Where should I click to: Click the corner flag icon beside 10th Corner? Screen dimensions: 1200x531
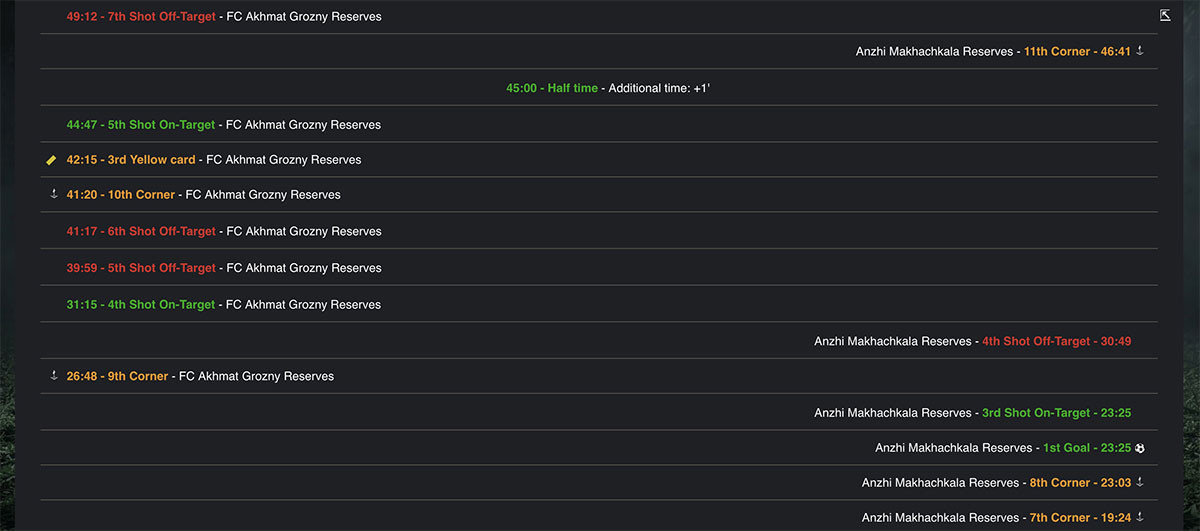(55, 194)
